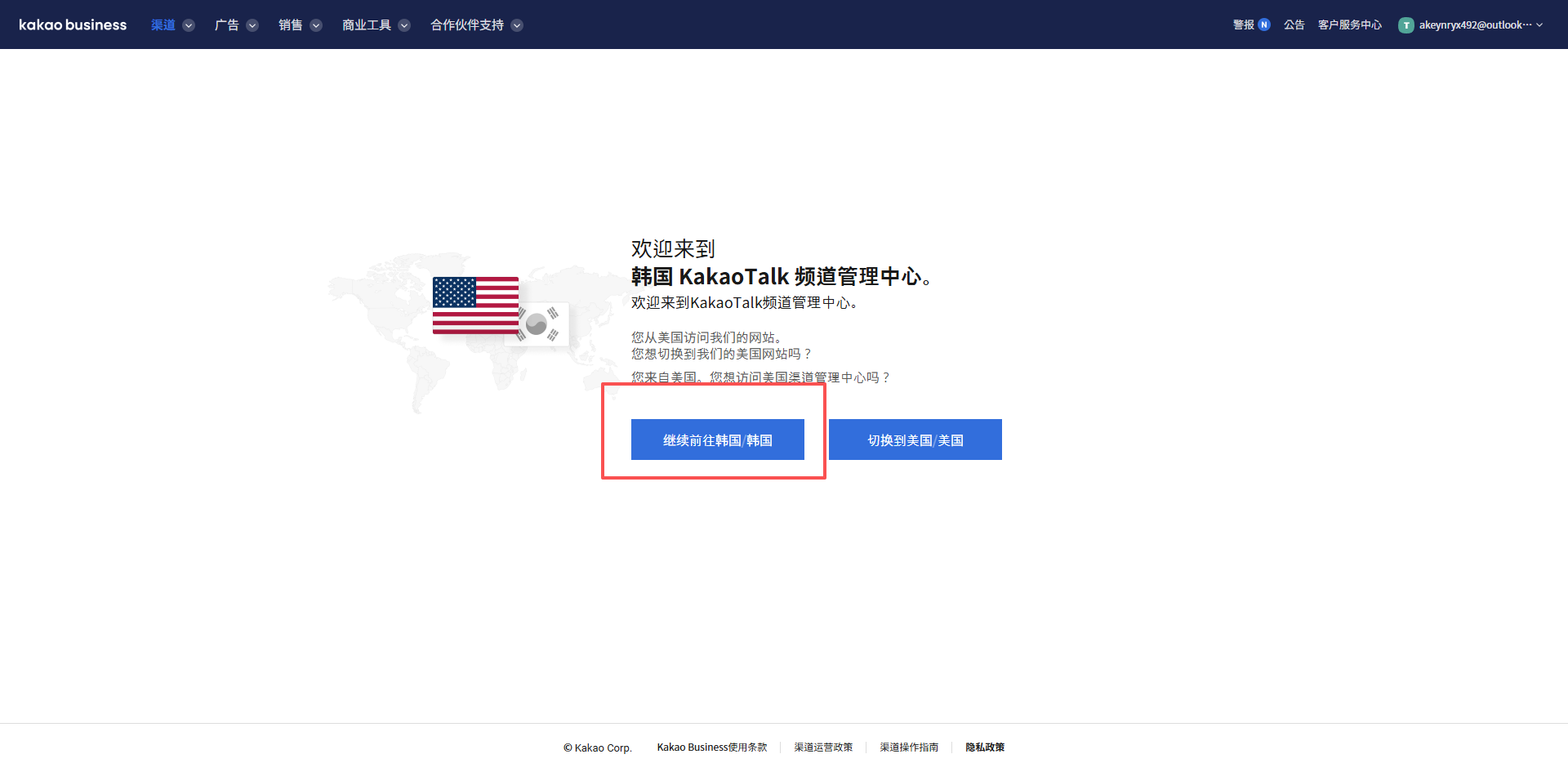Open 客户服务中心 in the header
Image resolution: width=1568 pixels, height=772 pixels.
click(x=1349, y=25)
